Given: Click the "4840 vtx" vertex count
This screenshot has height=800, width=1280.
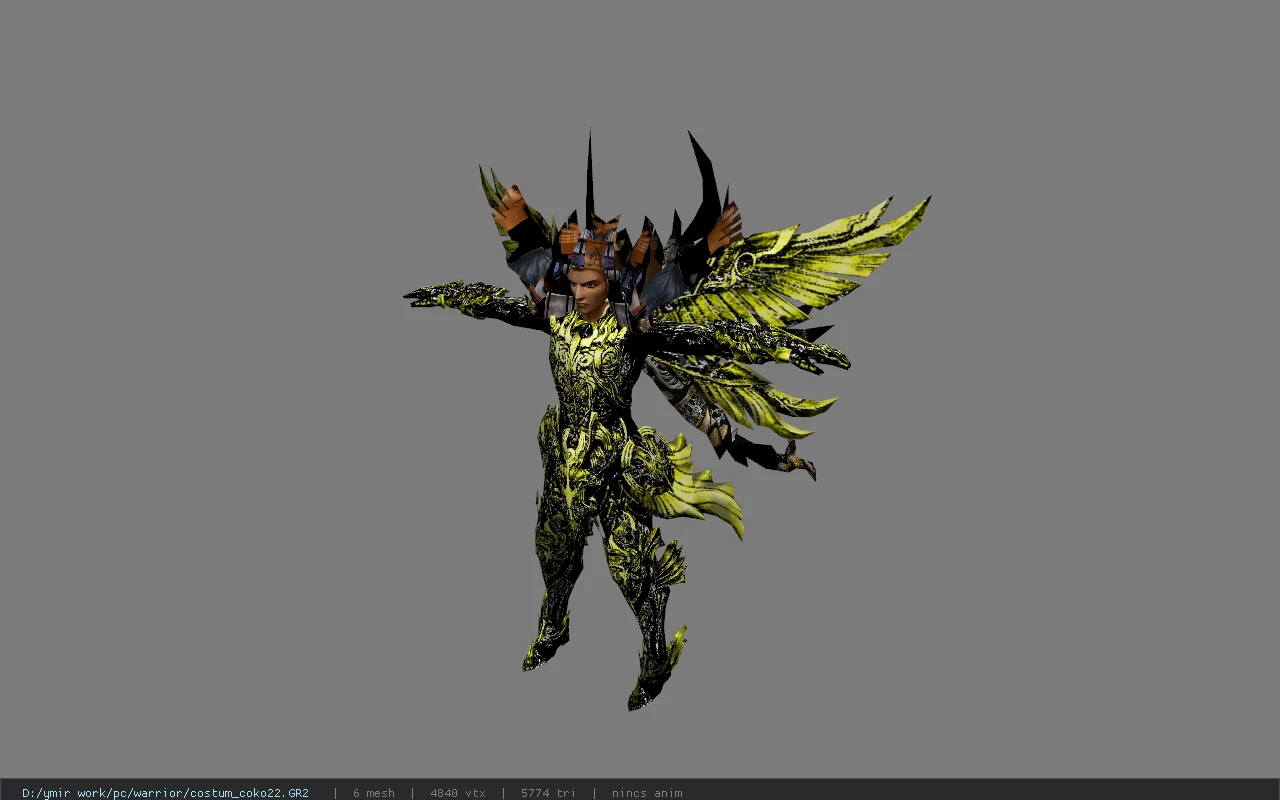Looking at the screenshot, I should (x=458, y=793).
